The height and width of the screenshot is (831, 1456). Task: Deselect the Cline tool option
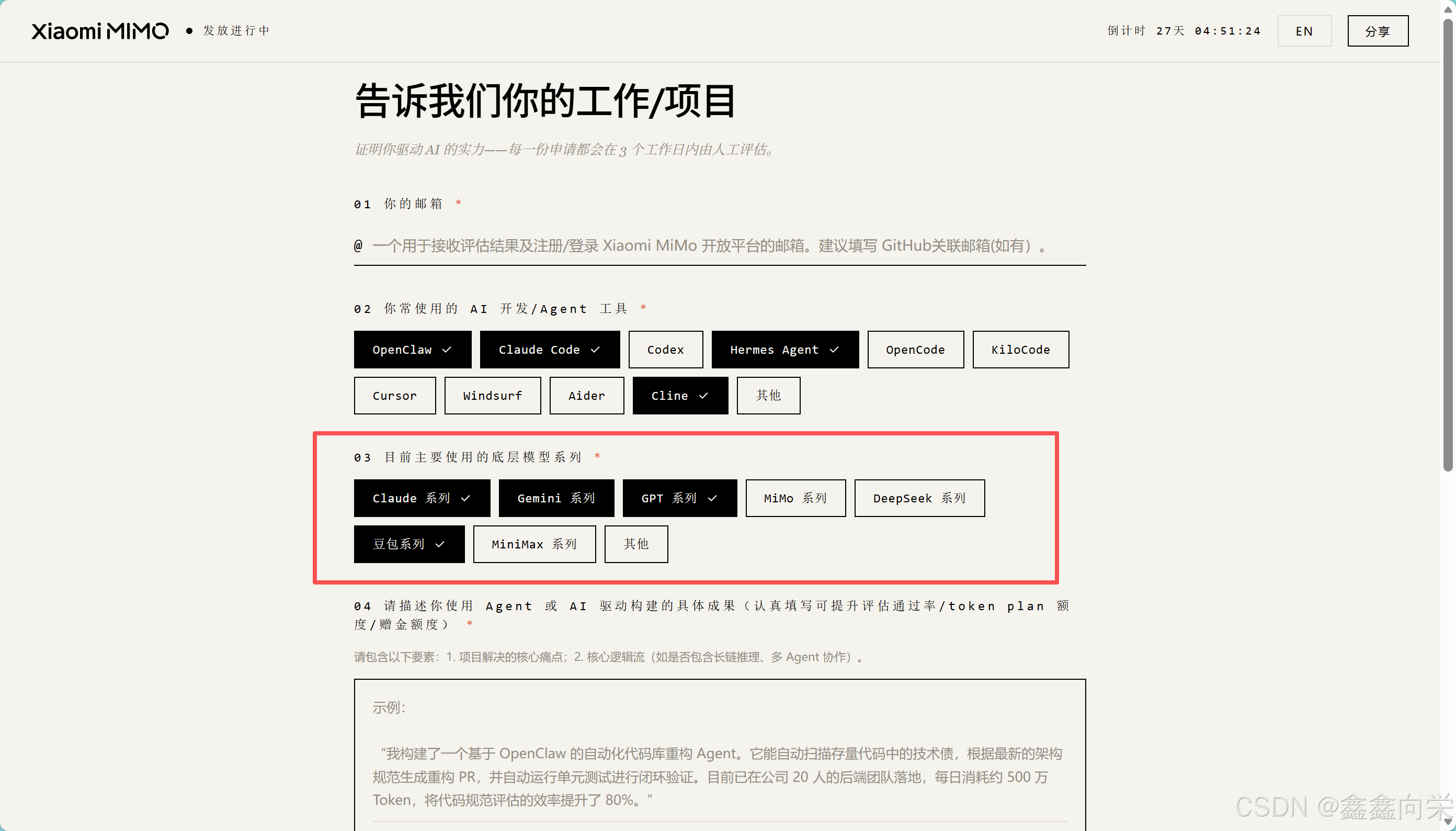click(680, 396)
